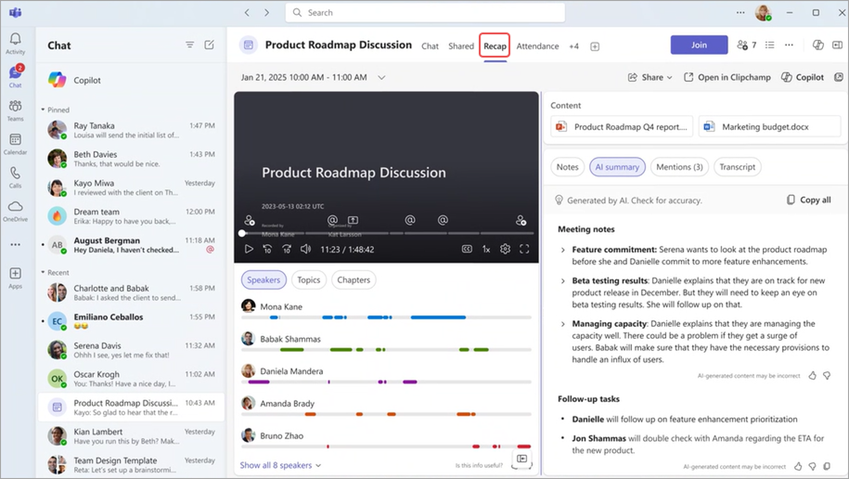
Task: Open the Share dropdown
Action: (650, 77)
